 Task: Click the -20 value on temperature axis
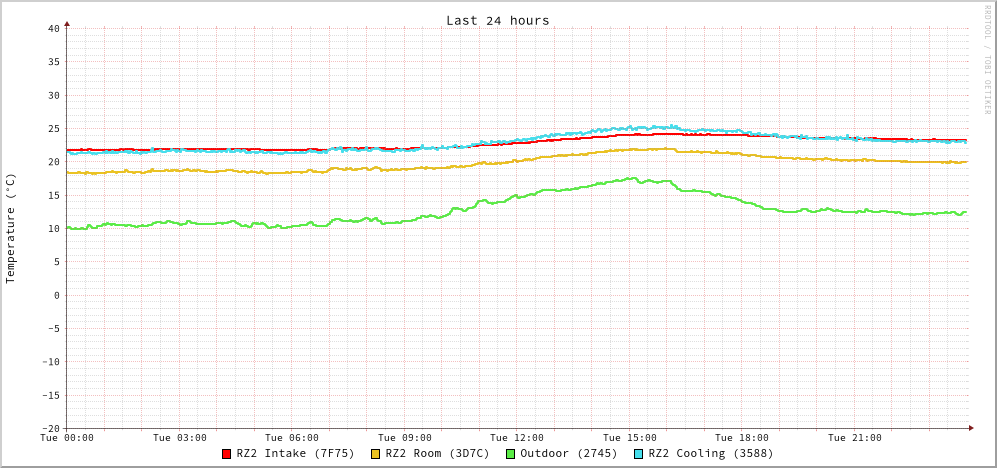click(50, 428)
